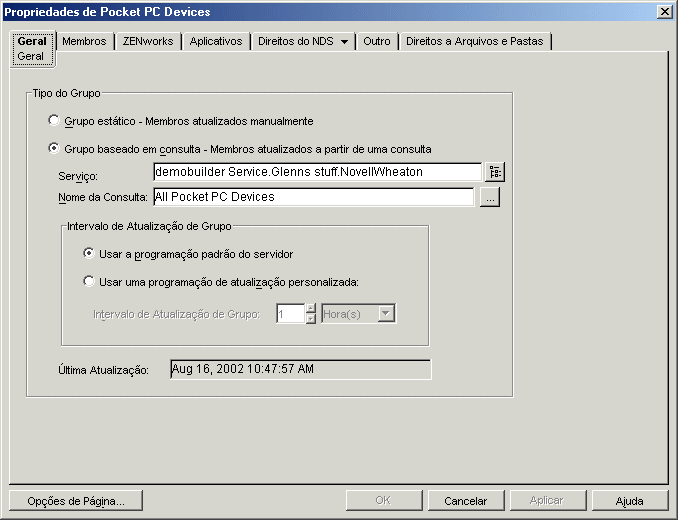This screenshot has height=520, width=678.
Task: Click the Última Atualização date field
Action: [301, 369]
